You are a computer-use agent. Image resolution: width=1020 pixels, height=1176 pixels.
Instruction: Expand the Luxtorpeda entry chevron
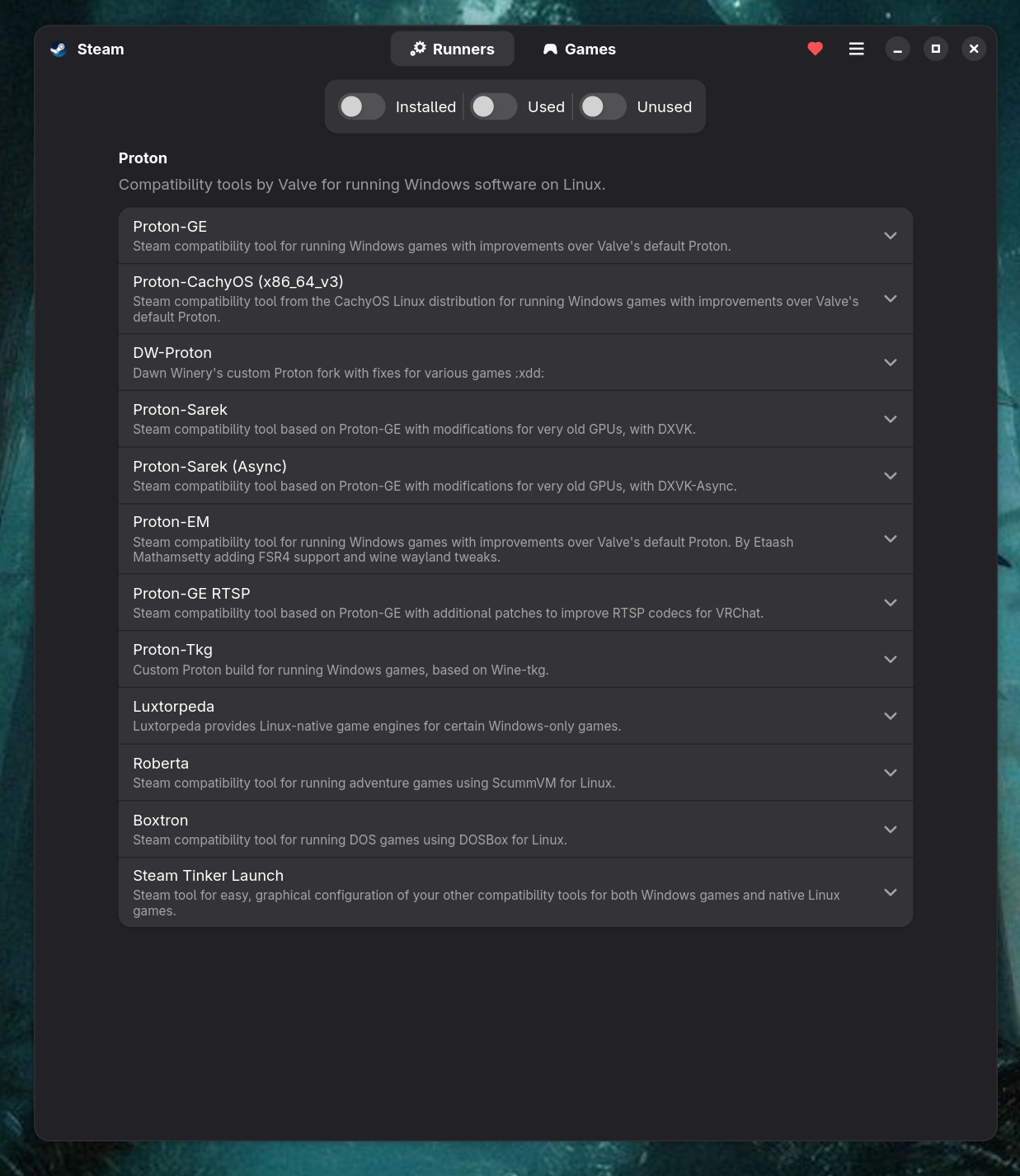point(891,716)
